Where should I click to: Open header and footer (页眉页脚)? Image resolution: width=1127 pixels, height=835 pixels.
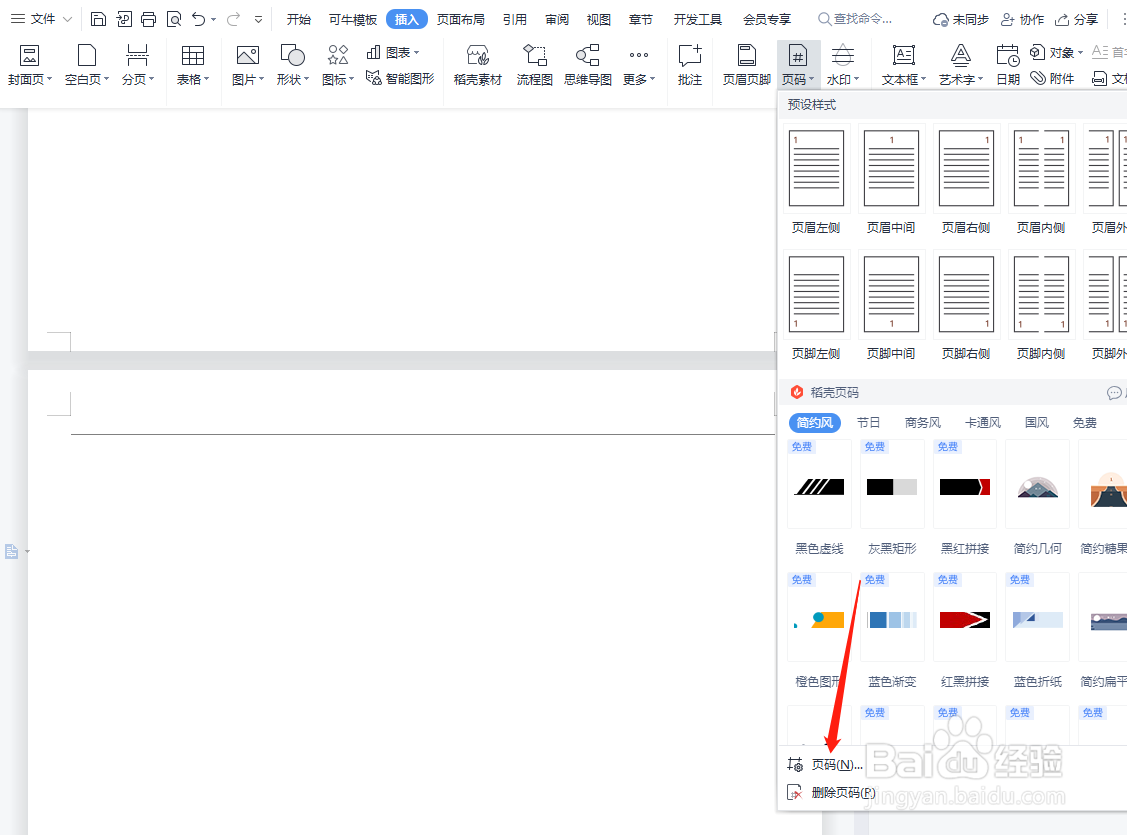747,65
